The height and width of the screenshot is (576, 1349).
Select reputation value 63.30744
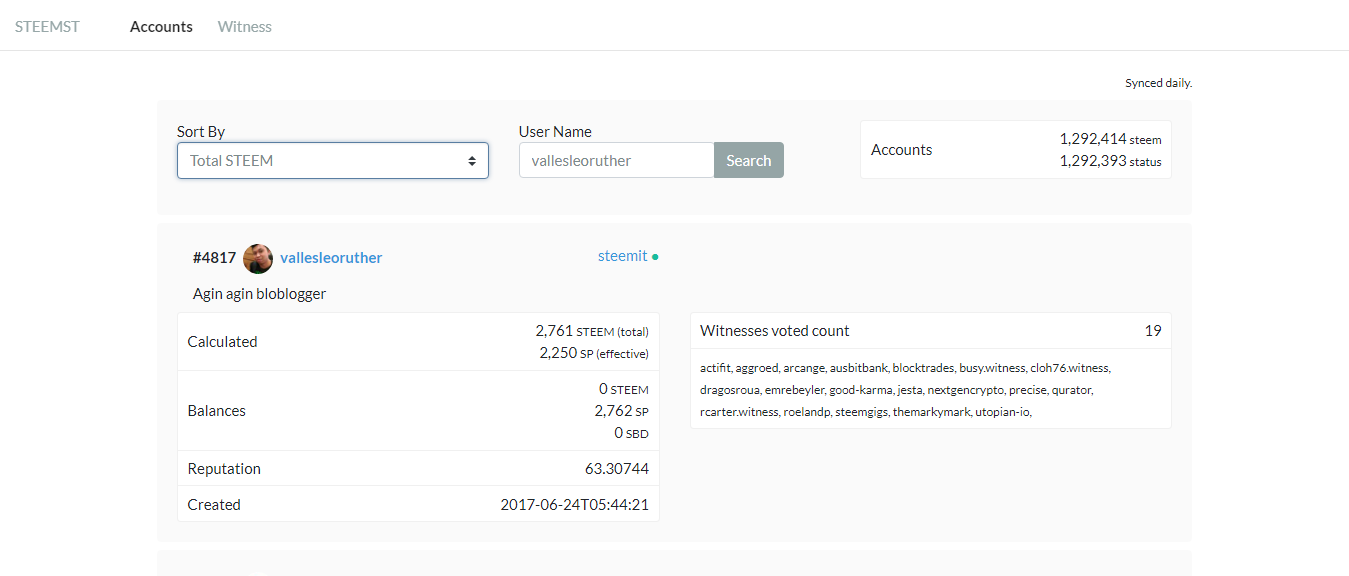coord(617,468)
